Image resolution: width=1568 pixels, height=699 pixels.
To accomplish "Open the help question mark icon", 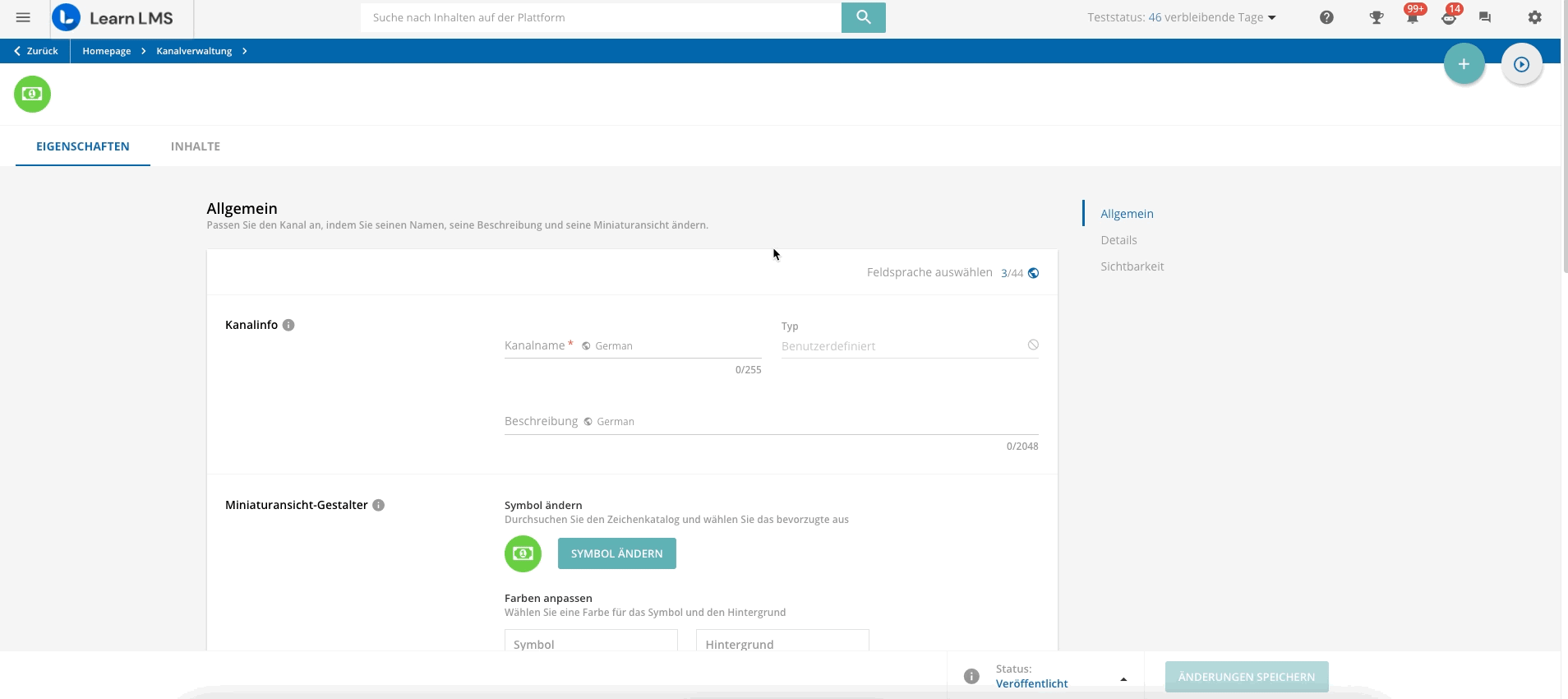I will point(1326,17).
